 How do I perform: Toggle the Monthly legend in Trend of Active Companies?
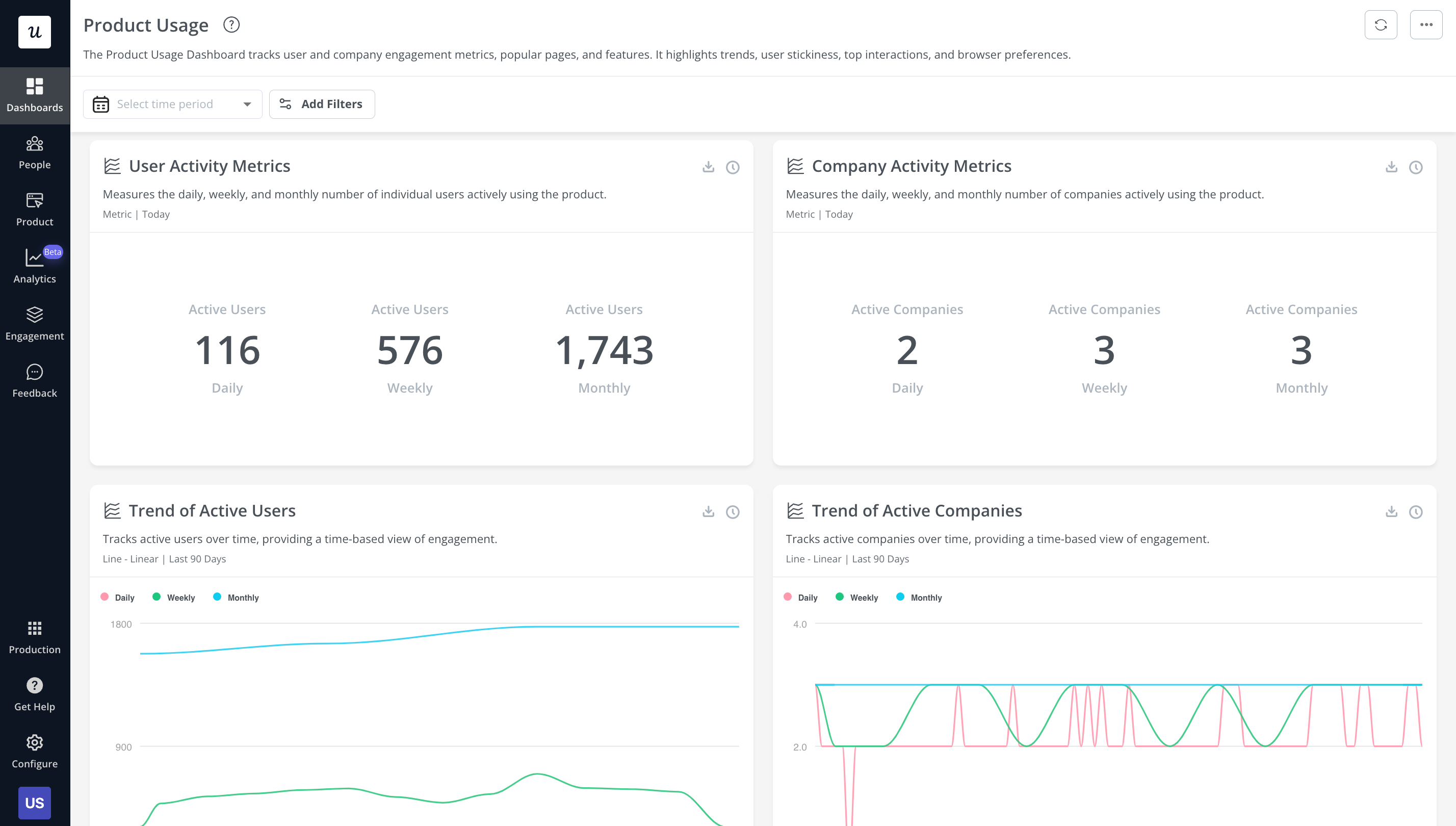[919, 597]
